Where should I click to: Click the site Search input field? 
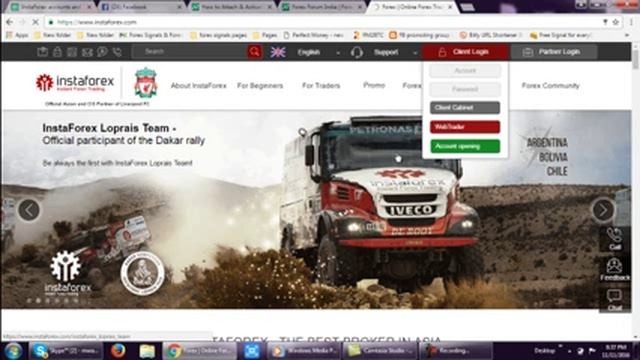(x=190, y=52)
